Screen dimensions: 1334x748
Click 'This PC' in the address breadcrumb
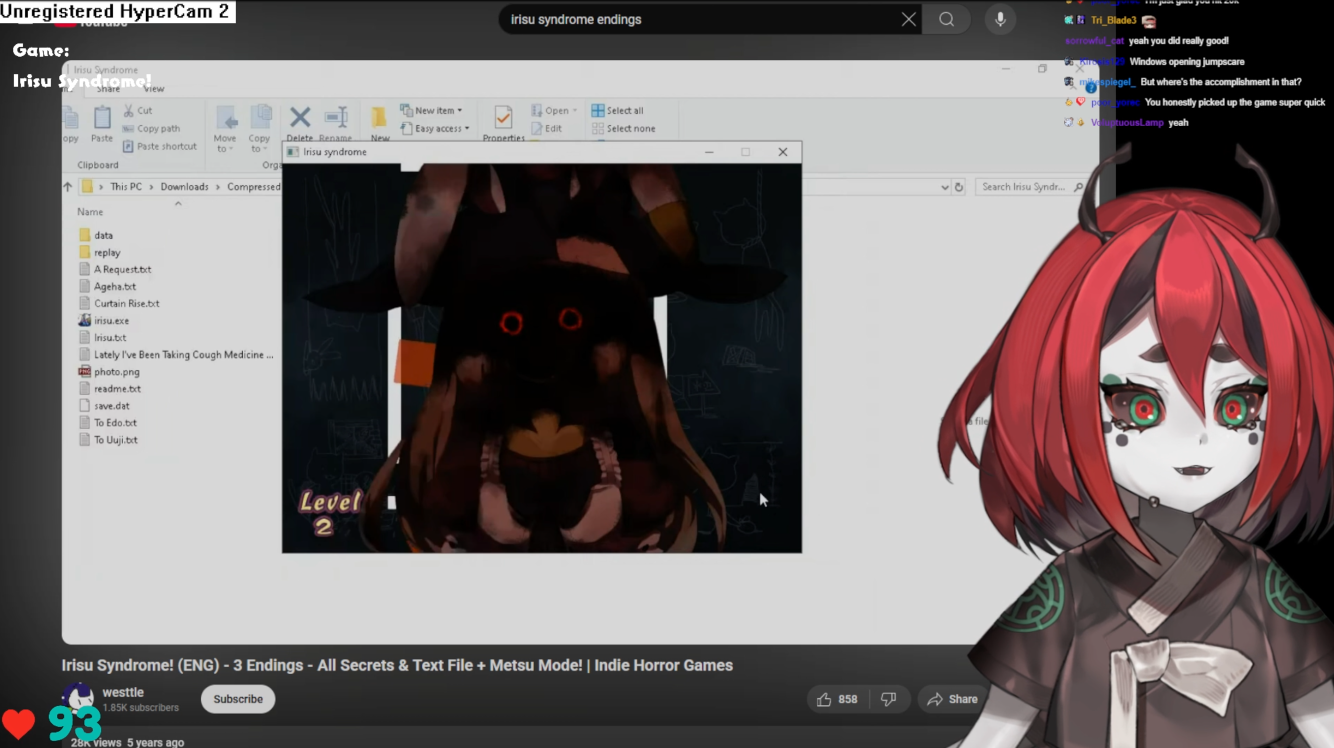(126, 187)
